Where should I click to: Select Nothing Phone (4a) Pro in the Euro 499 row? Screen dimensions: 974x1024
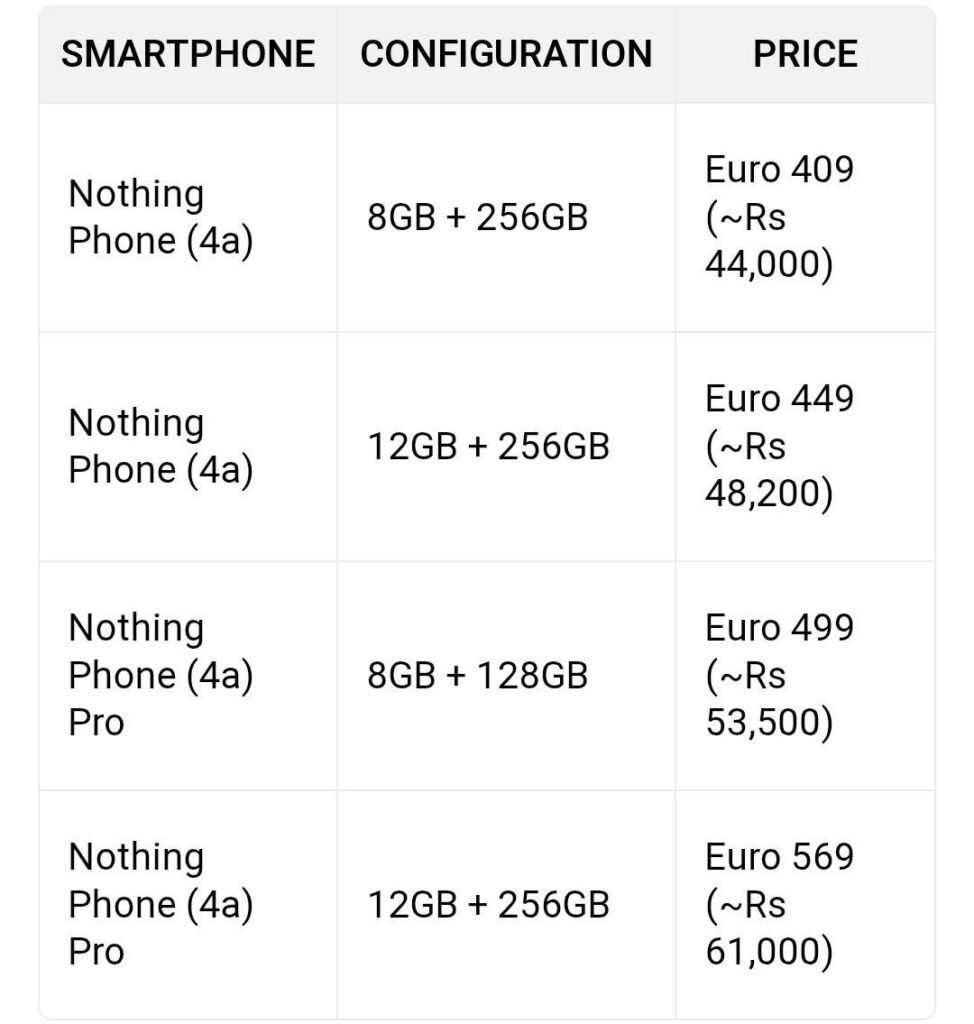[160, 676]
